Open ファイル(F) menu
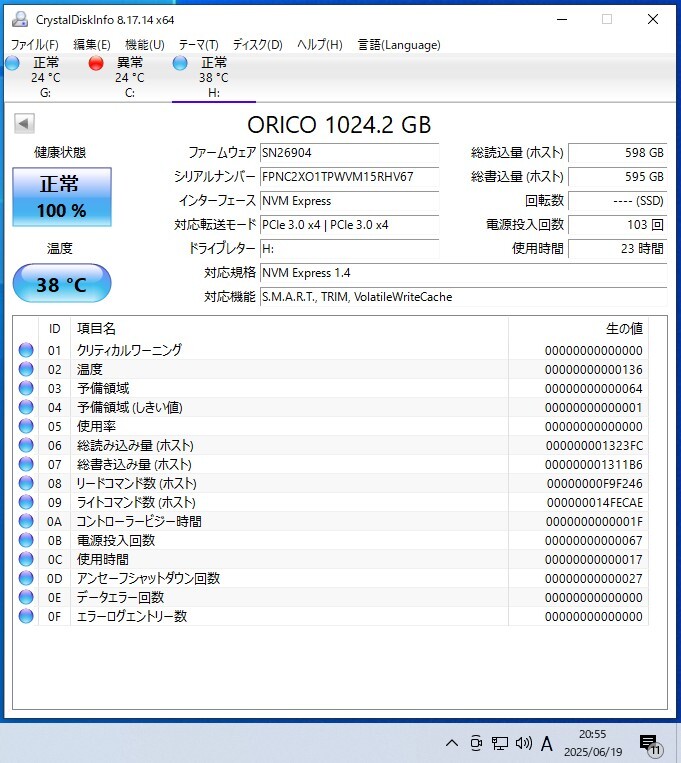This screenshot has width=681, height=763. [x=35, y=45]
